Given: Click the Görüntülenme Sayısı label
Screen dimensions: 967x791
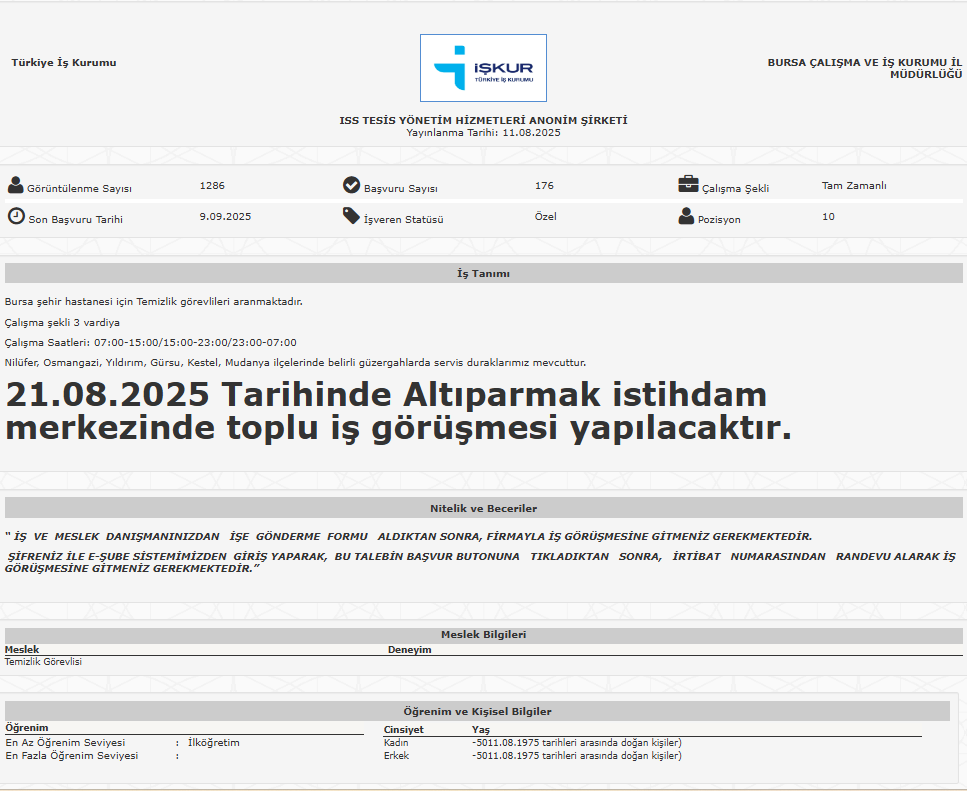Looking at the screenshot, I should (x=80, y=189).
